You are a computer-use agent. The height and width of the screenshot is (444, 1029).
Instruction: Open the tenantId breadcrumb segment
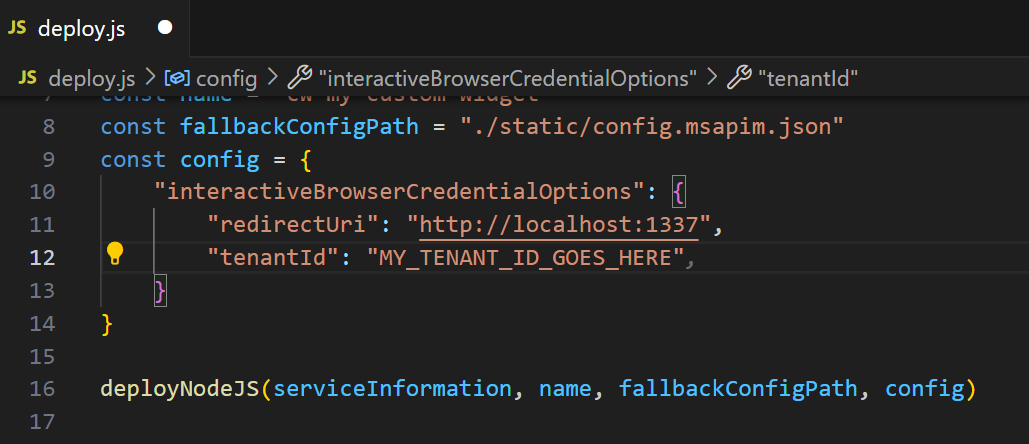click(808, 79)
